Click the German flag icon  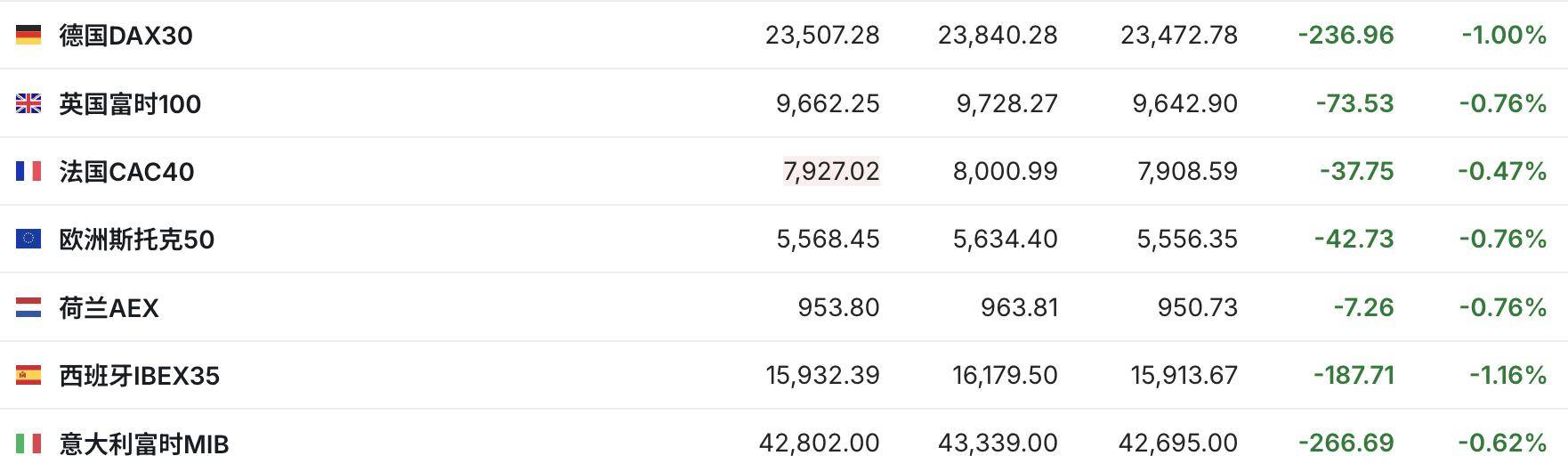coord(28,36)
